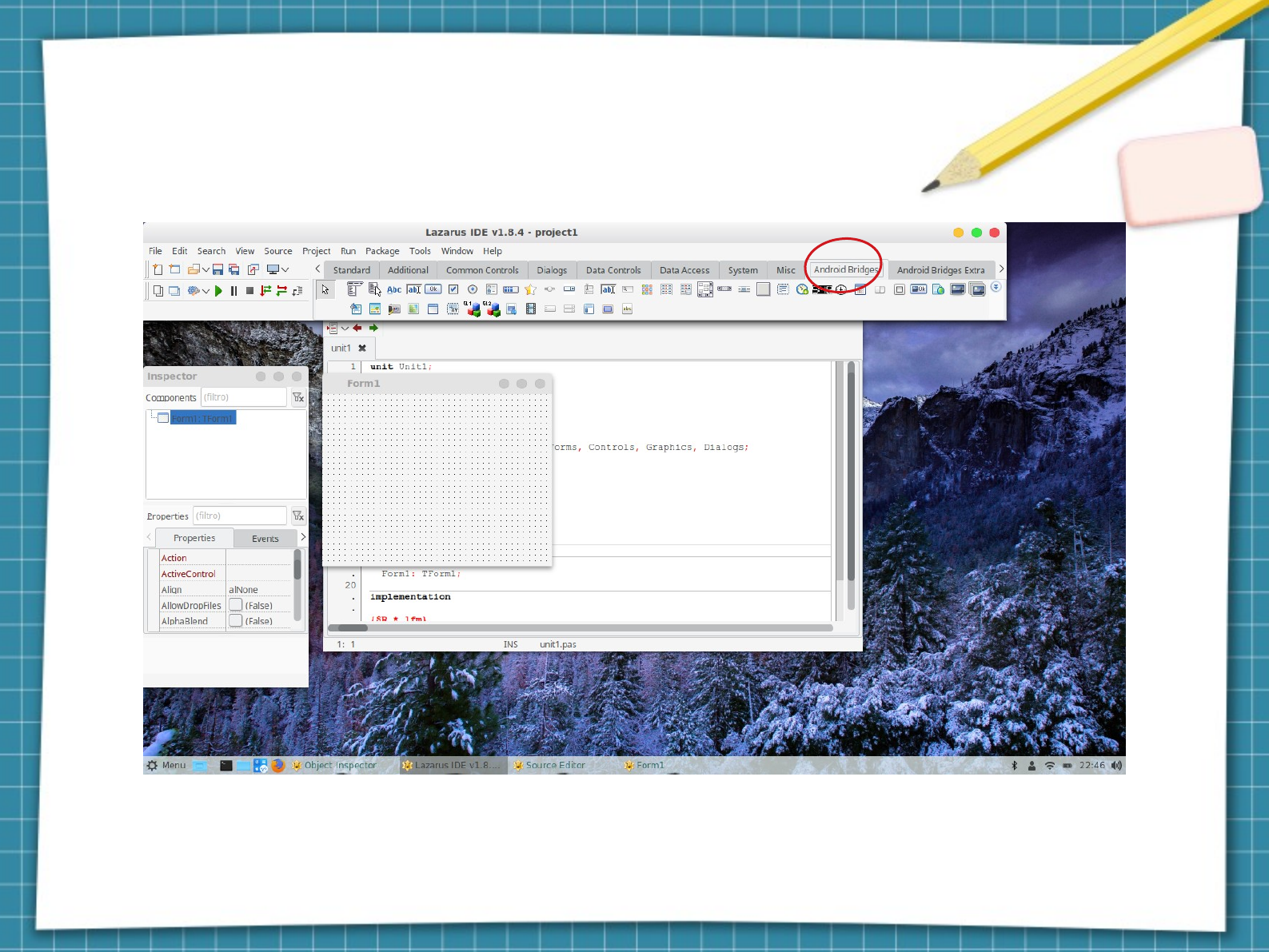Click red back arrow in Source Editor
1269x952 pixels.
tap(357, 328)
